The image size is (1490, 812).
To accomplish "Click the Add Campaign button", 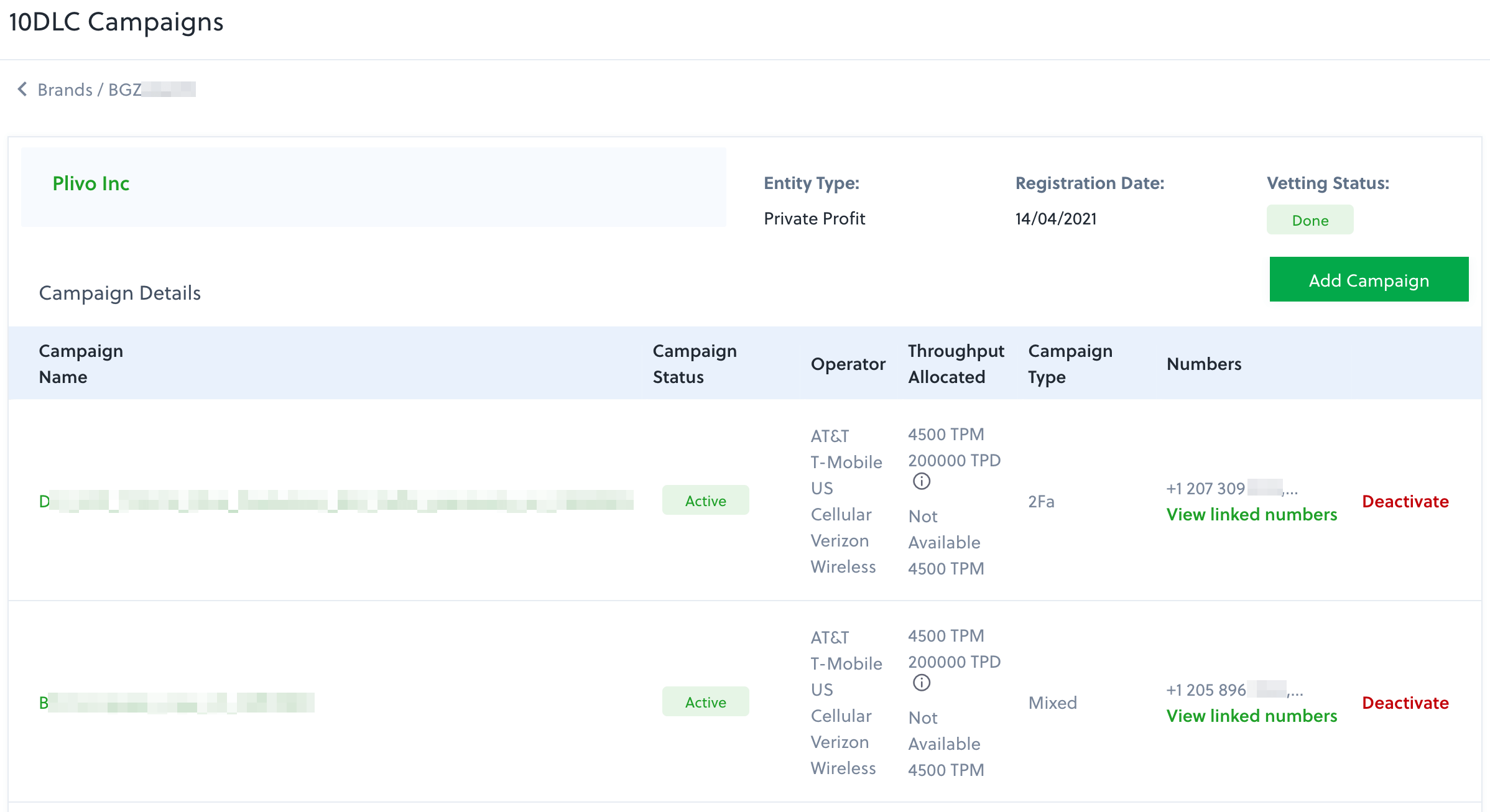I will [x=1368, y=280].
